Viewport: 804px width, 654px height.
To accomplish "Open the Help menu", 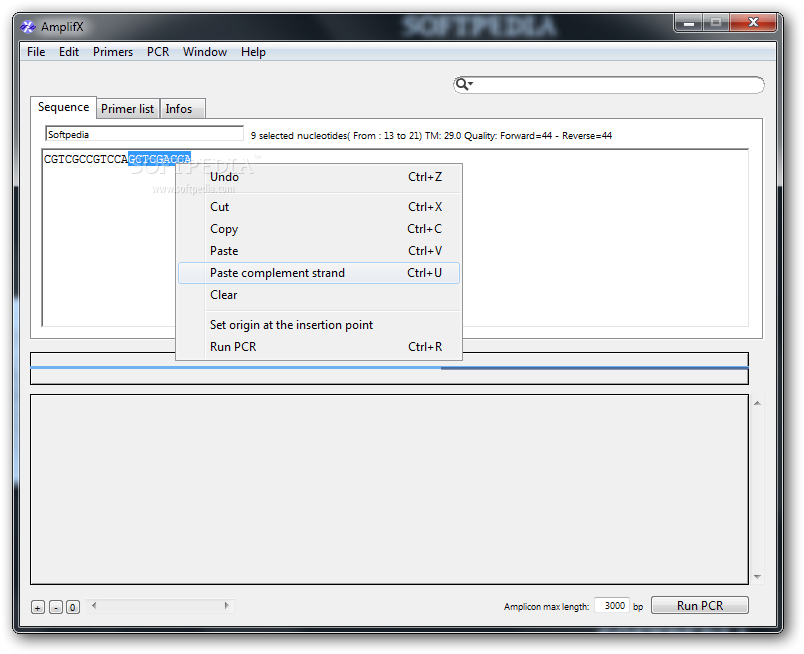I will (x=253, y=52).
